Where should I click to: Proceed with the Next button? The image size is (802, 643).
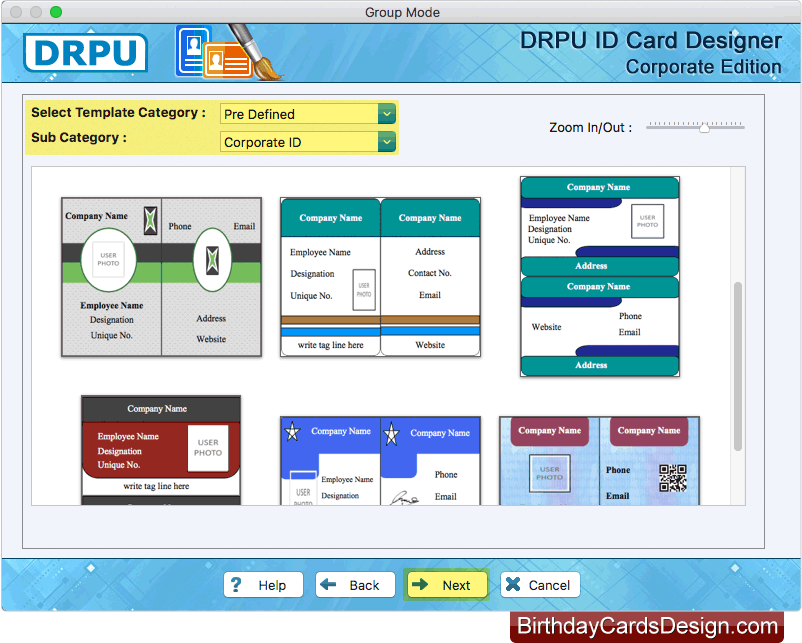click(x=447, y=585)
